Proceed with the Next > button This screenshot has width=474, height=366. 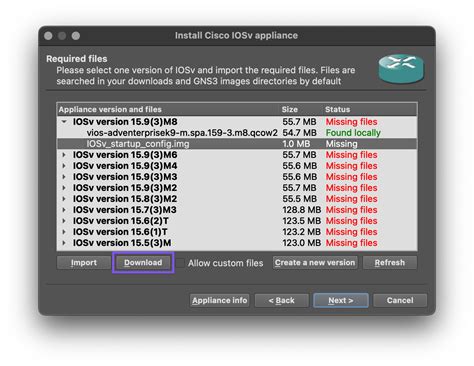[x=341, y=300]
